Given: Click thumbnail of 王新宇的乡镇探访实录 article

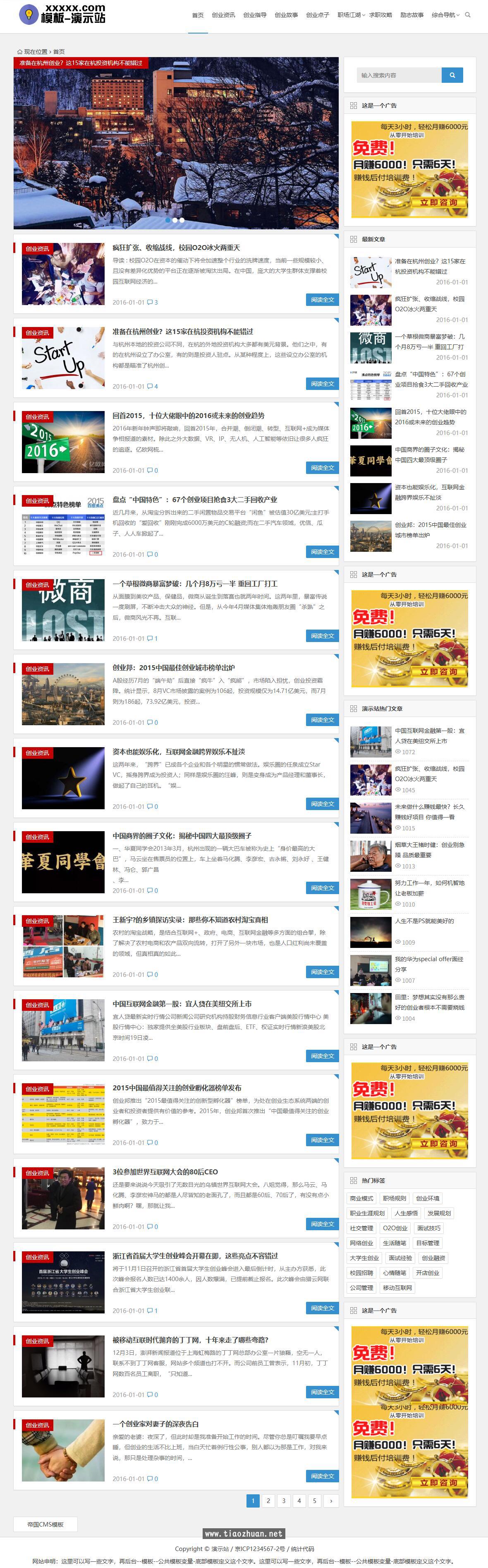Looking at the screenshot, I should click(x=63, y=946).
